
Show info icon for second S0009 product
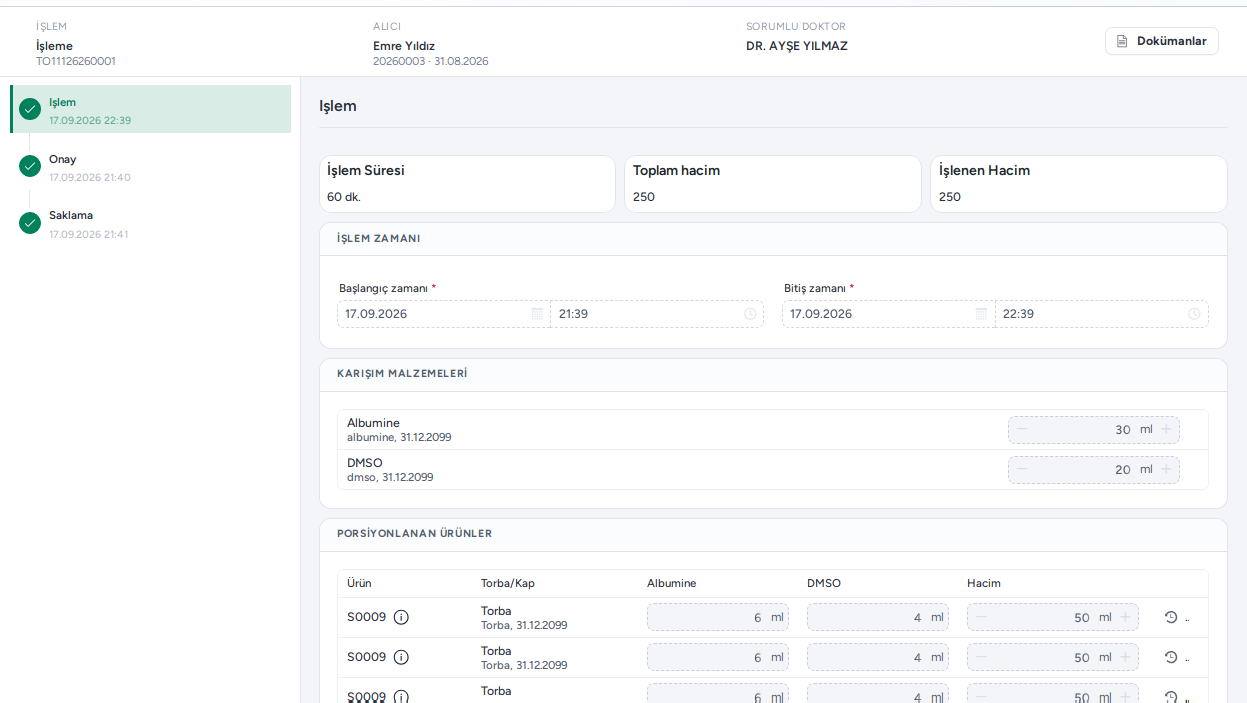click(401, 657)
